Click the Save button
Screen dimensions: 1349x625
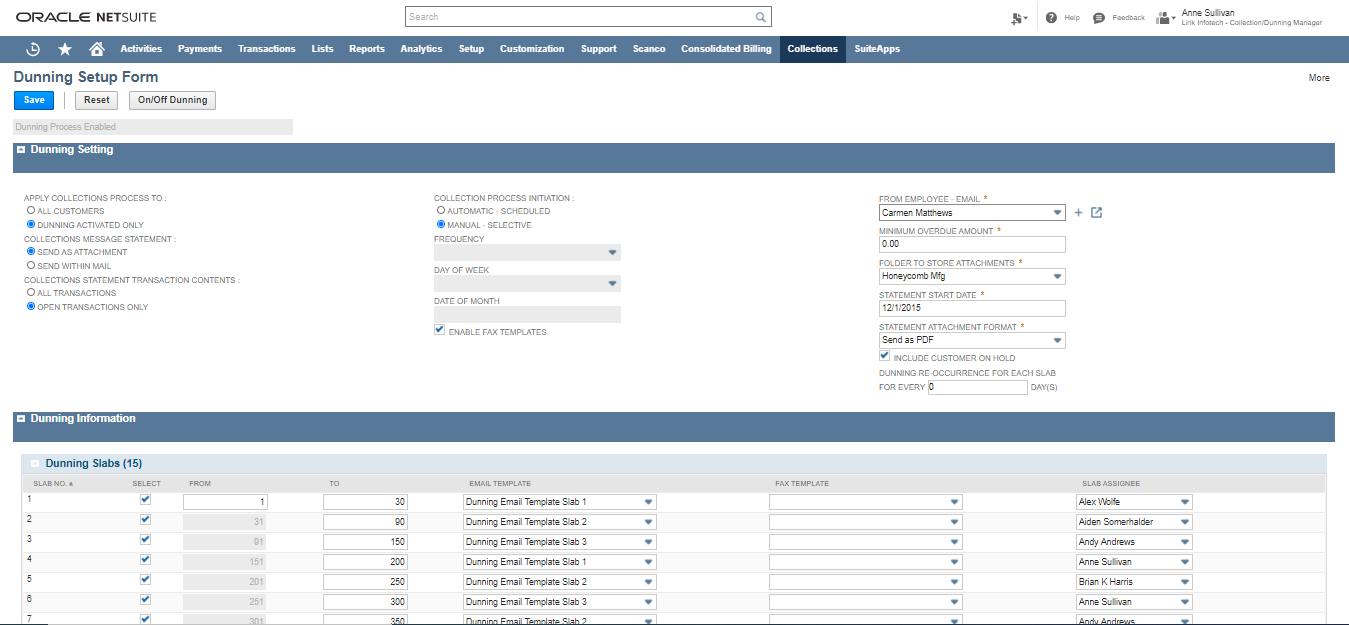34,100
